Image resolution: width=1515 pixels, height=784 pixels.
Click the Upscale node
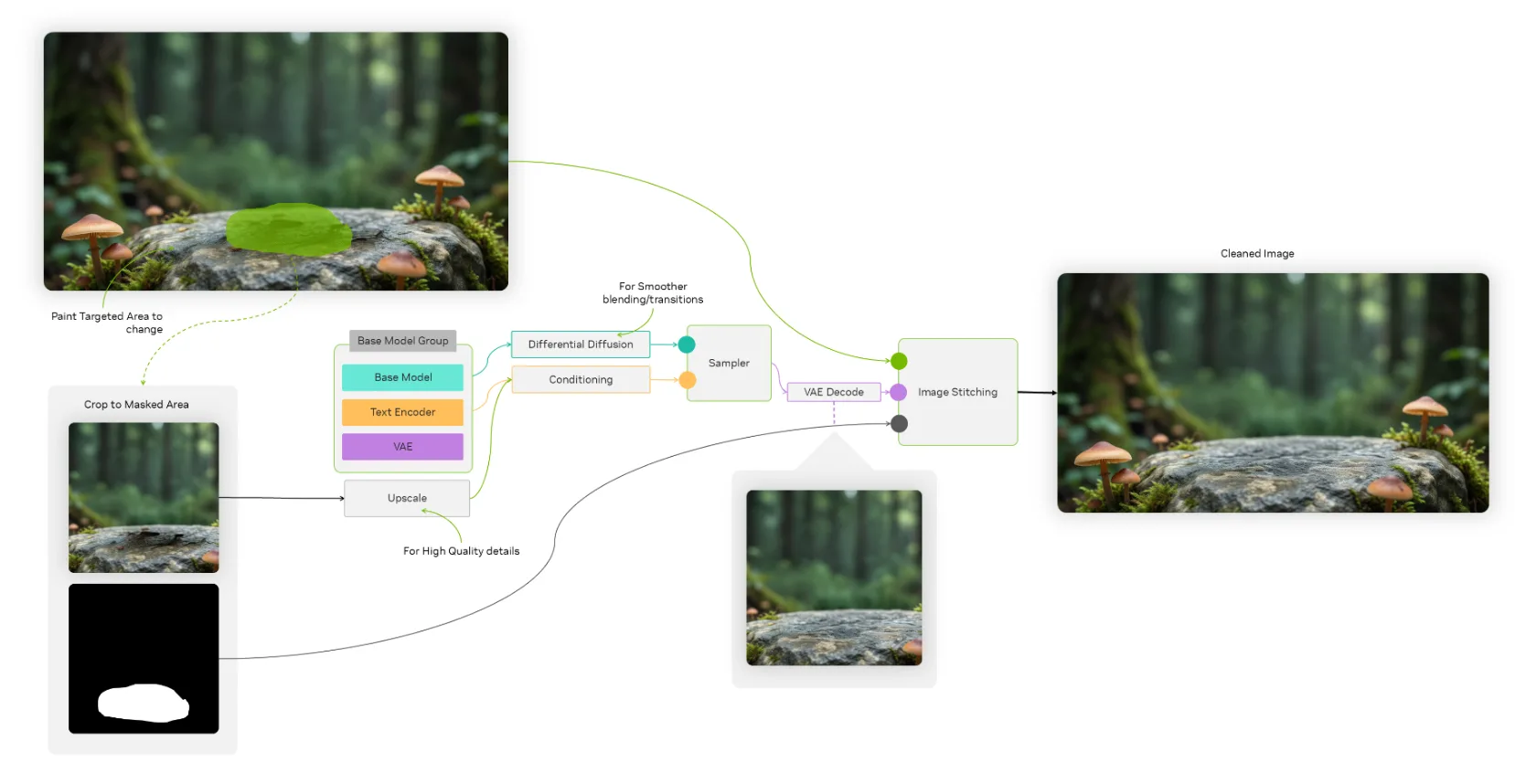click(407, 498)
